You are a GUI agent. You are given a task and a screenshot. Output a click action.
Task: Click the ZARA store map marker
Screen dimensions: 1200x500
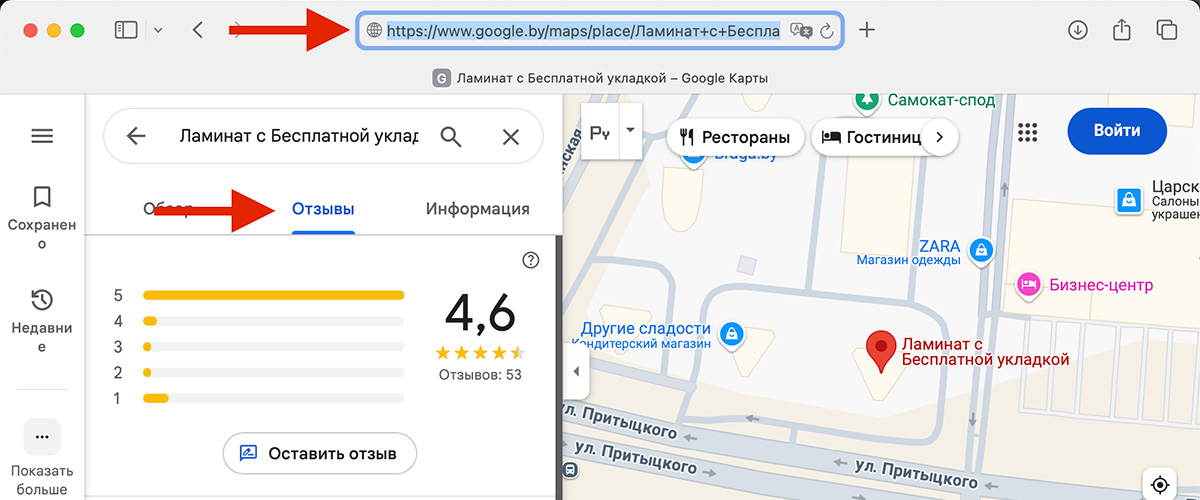pos(982,249)
